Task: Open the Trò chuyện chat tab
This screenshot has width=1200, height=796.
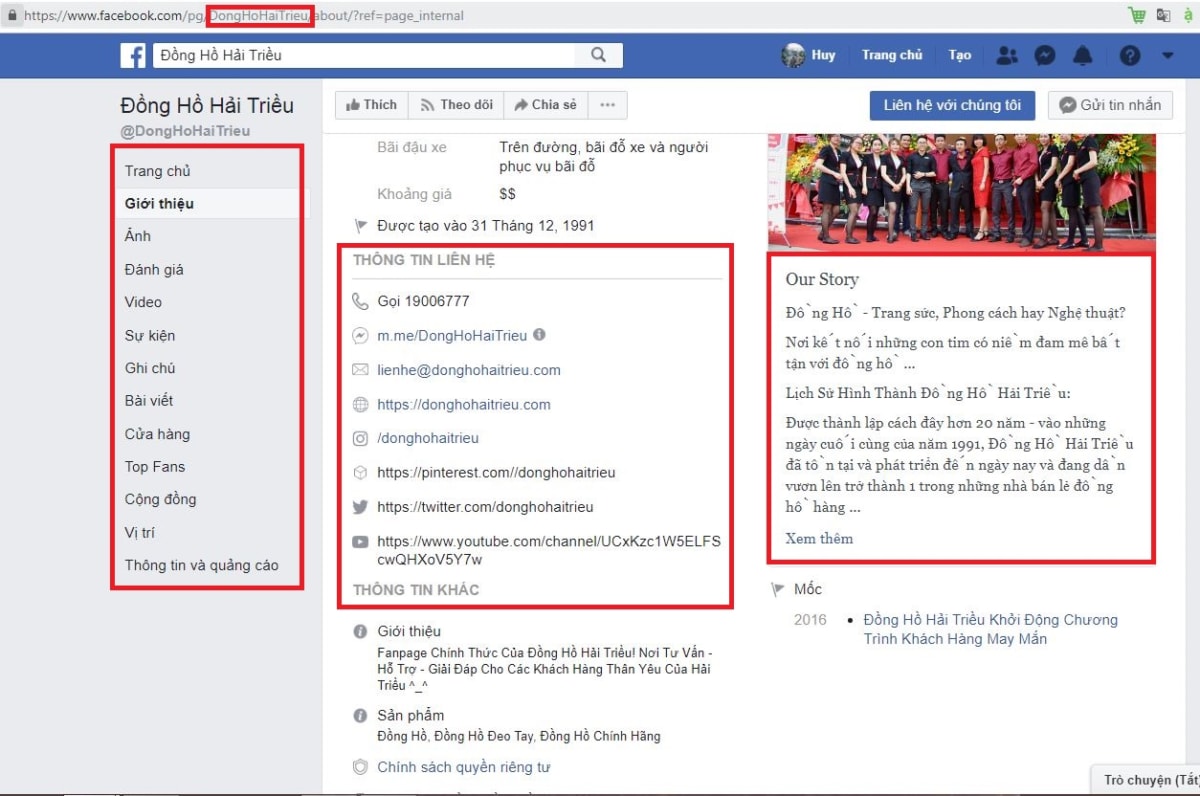Action: pos(1148,780)
